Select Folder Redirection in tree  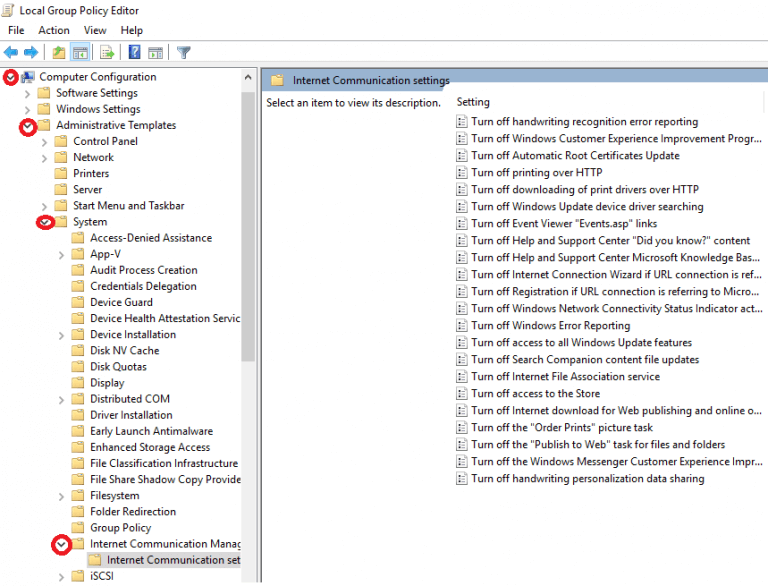pyautogui.click(x=133, y=512)
